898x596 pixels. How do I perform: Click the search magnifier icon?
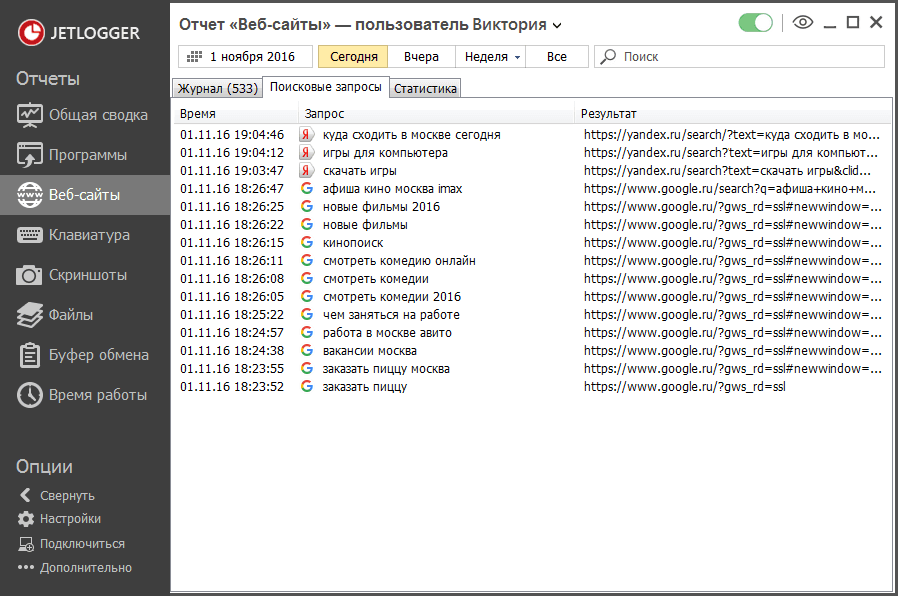click(x=608, y=56)
